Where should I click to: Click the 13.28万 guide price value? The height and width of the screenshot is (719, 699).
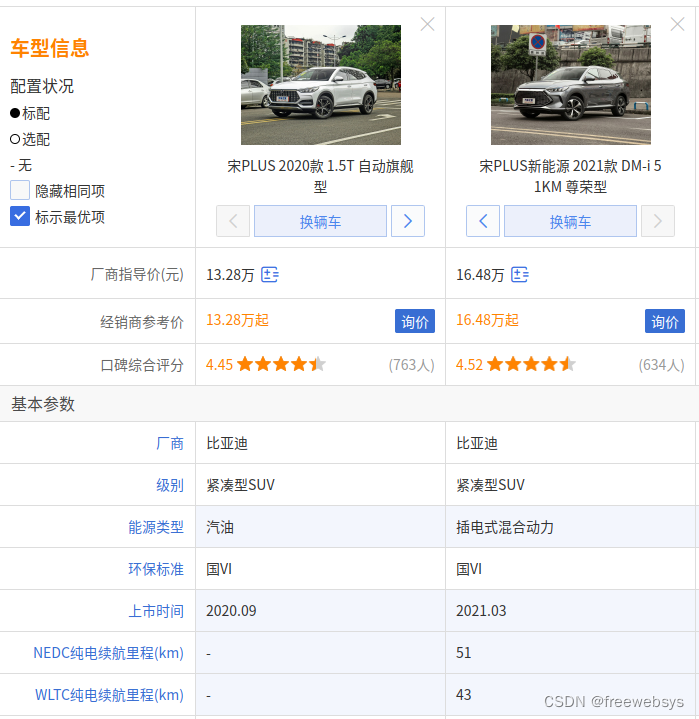[x=230, y=275]
